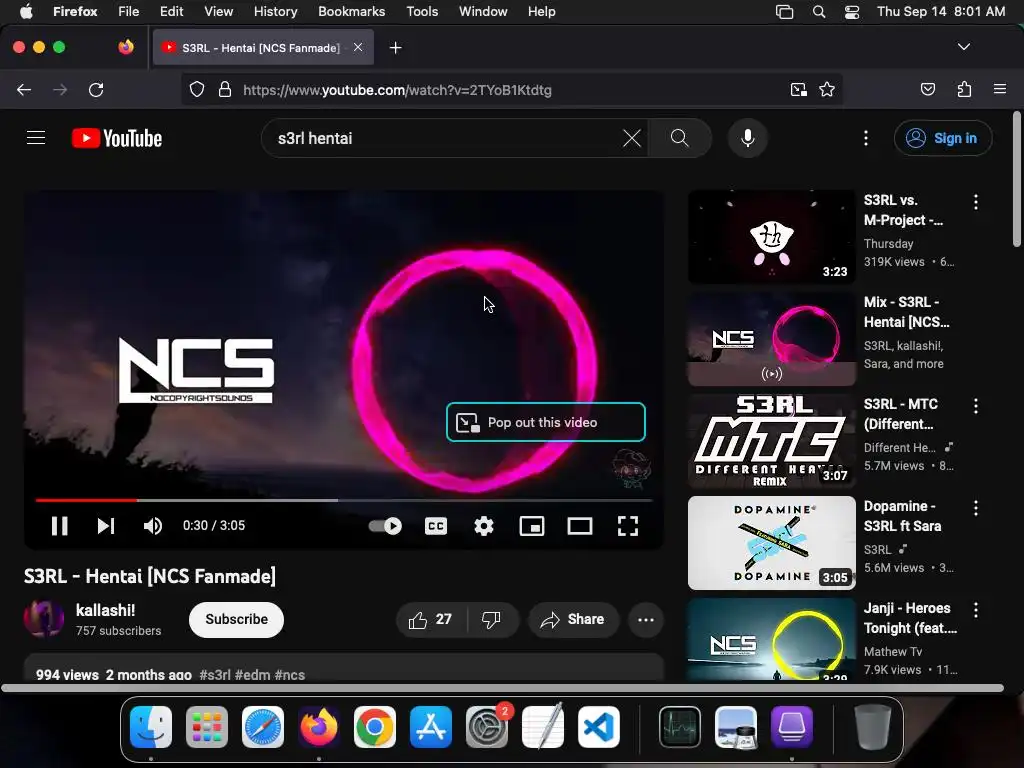This screenshot has width=1024, height=768.
Task: Open the Tools menu
Action: click(422, 11)
